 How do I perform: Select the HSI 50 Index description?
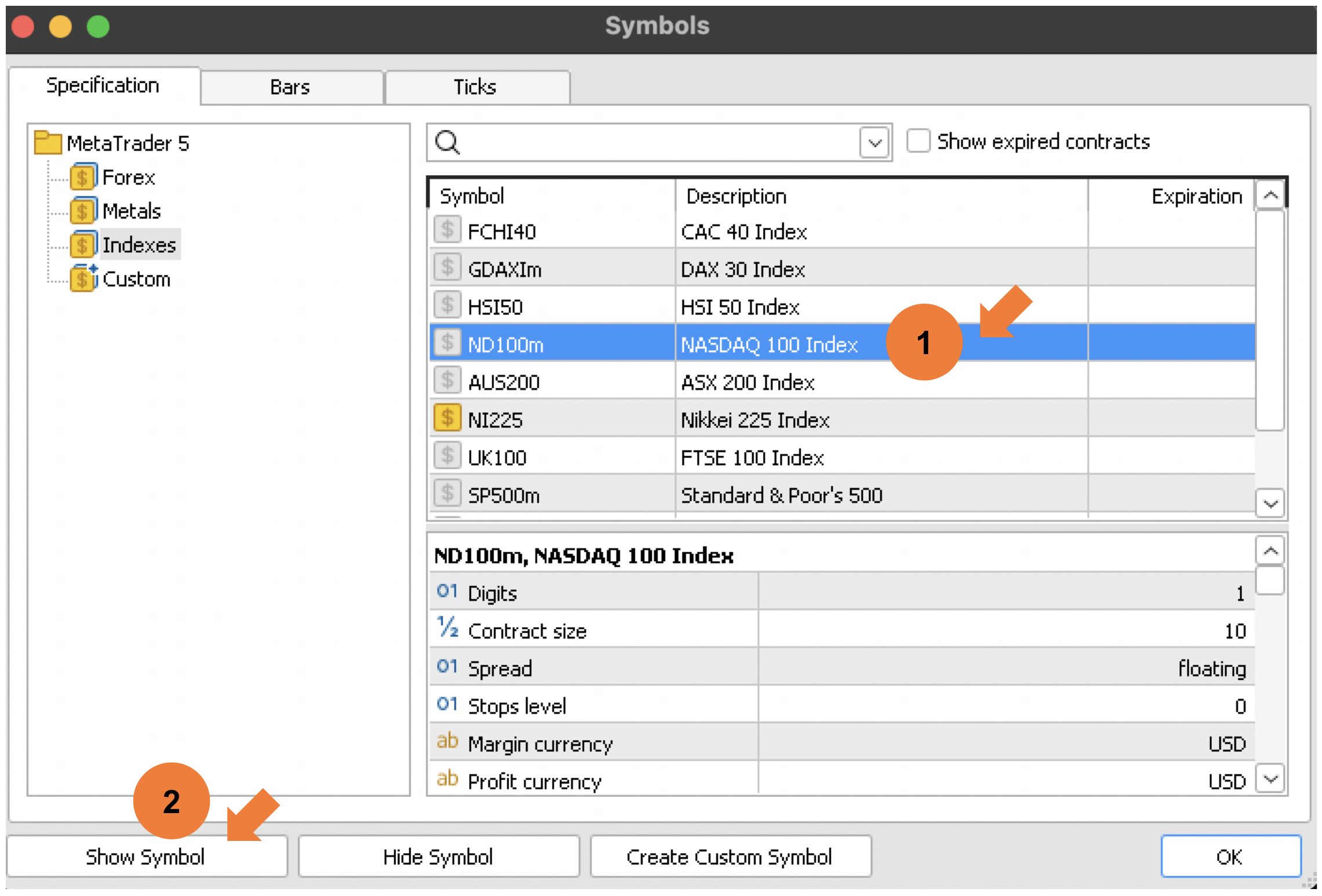pos(740,307)
